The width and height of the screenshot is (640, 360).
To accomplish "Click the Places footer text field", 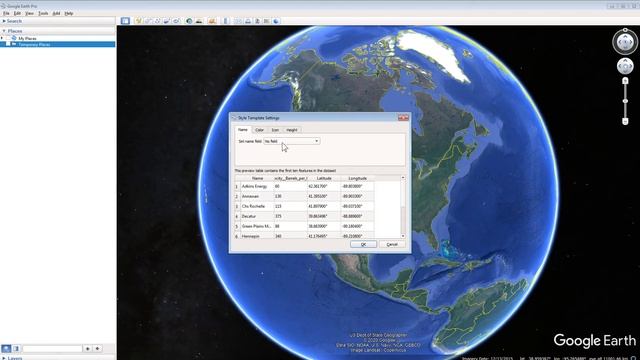I will [x=52, y=349].
